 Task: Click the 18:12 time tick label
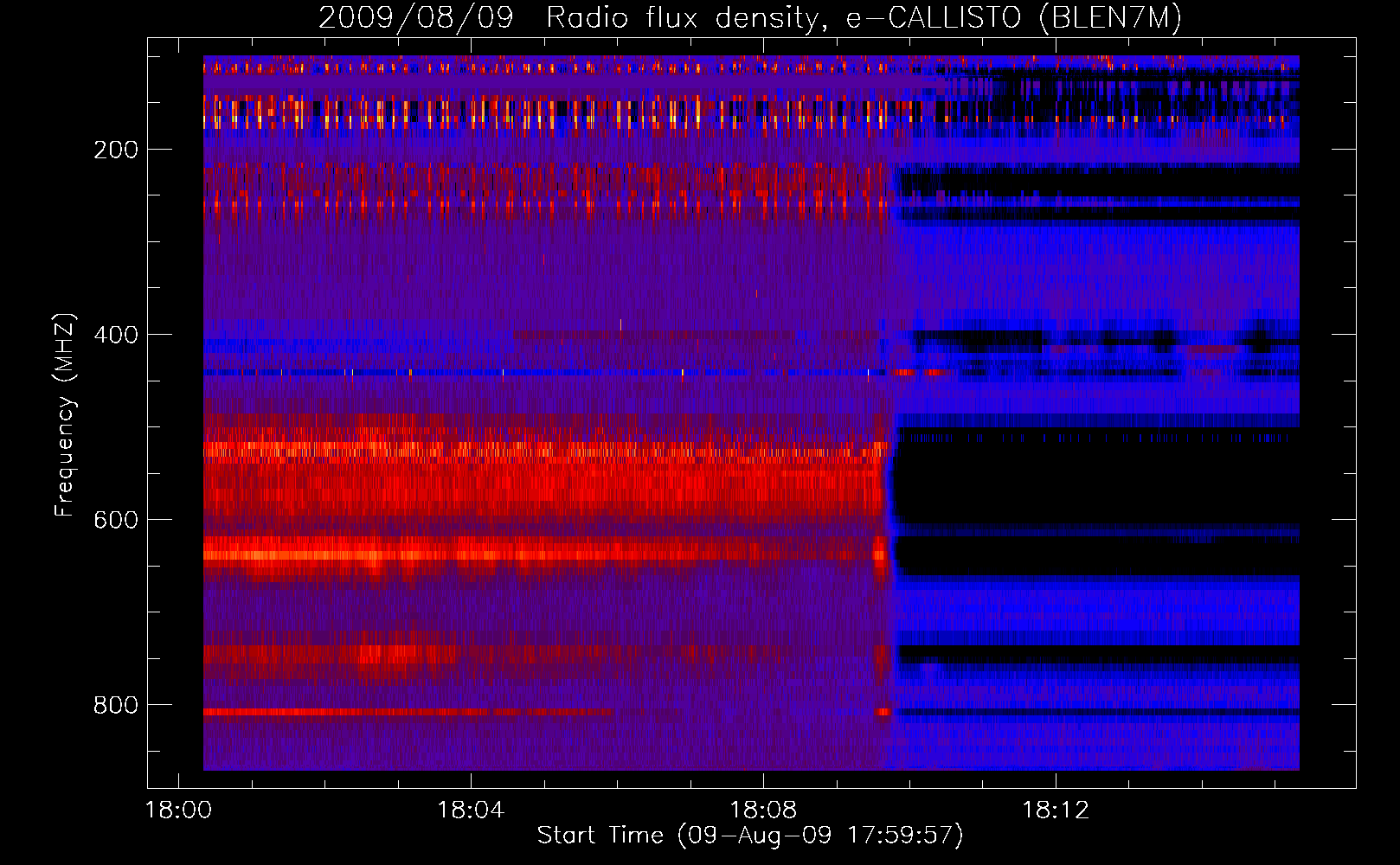pos(1056,811)
